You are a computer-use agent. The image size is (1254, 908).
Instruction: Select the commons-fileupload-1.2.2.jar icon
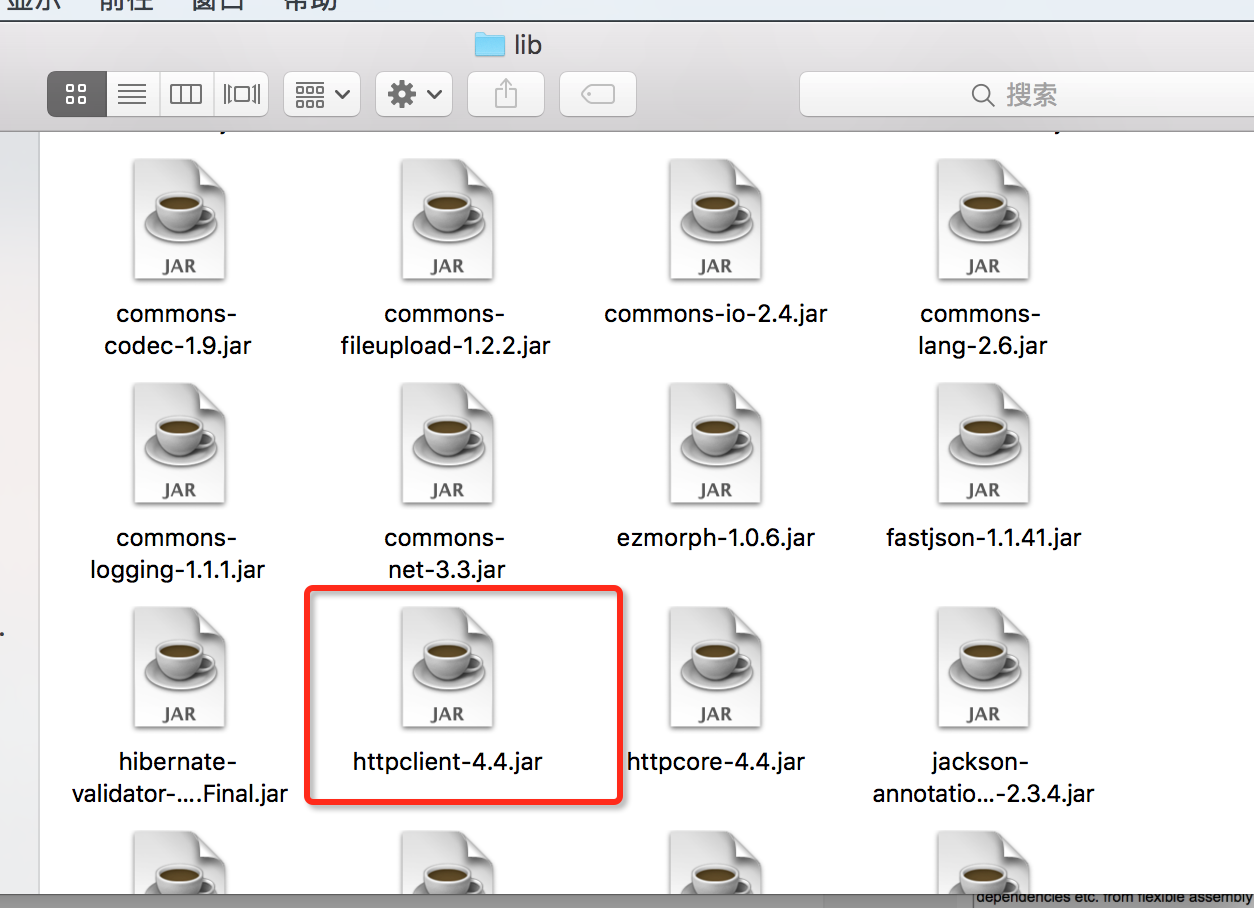pyautogui.click(x=447, y=220)
